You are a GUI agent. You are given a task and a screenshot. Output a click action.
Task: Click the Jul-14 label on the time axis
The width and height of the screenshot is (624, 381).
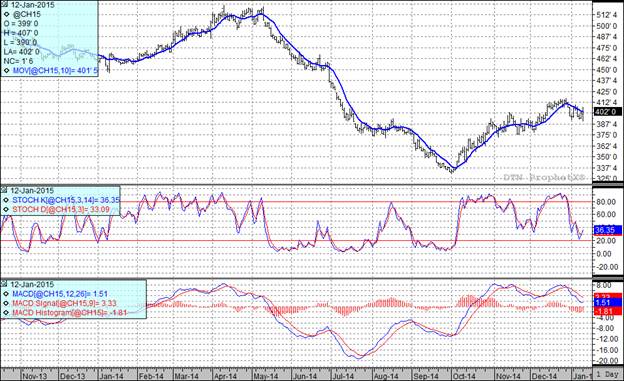tap(343, 376)
